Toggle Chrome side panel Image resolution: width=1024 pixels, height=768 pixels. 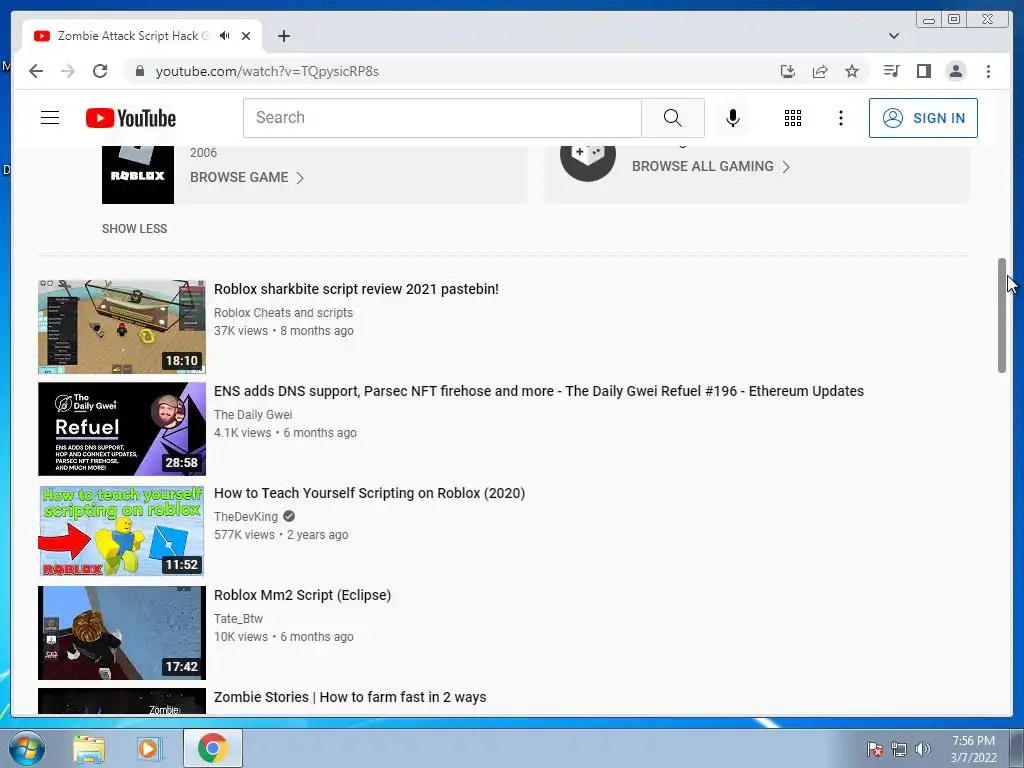point(923,71)
